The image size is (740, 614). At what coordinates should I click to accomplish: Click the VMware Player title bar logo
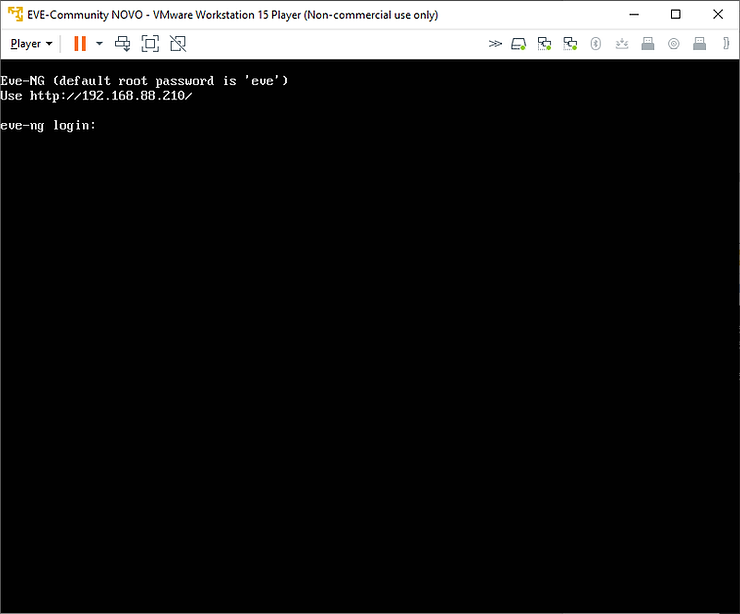tap(15, 14)
